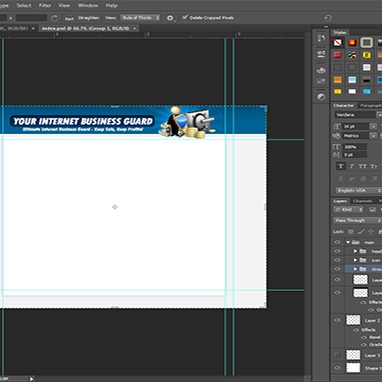Open the Kind layer filter dropdown
Image resolution: width=382 pixels, height=382 pixels.
tap(349, 210)
